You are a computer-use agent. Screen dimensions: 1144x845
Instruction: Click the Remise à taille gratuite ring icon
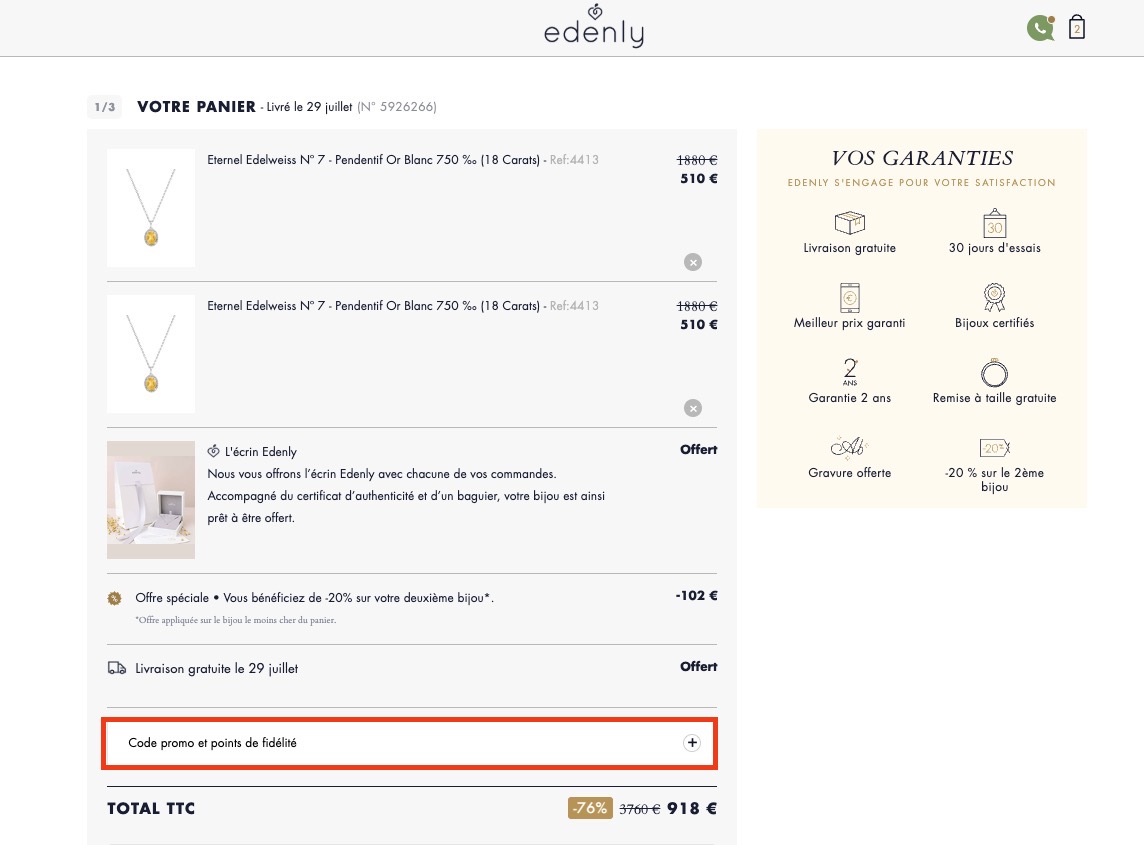[994, 372]
